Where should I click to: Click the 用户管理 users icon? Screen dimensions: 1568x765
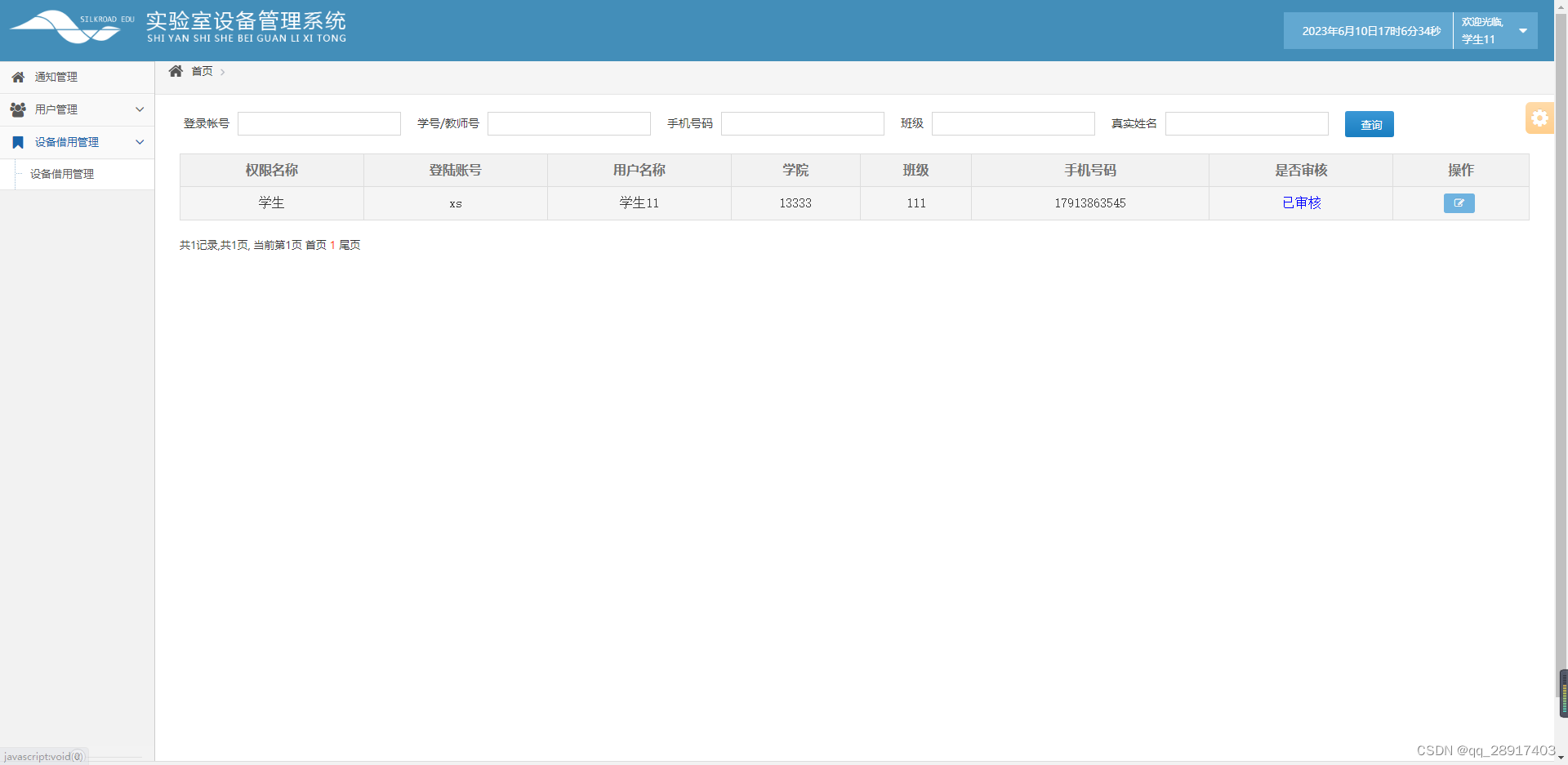tap(18, 109)
